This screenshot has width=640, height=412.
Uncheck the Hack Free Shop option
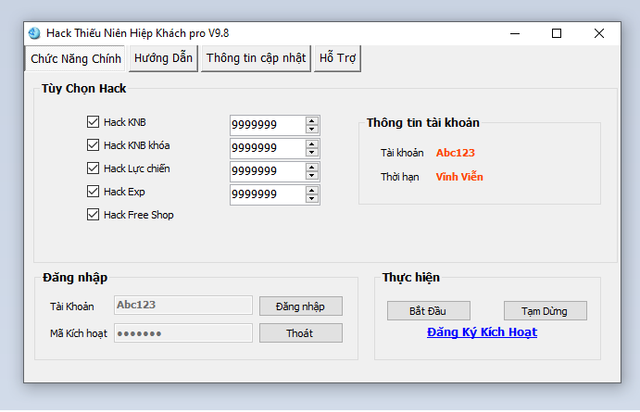pos(93,214)
